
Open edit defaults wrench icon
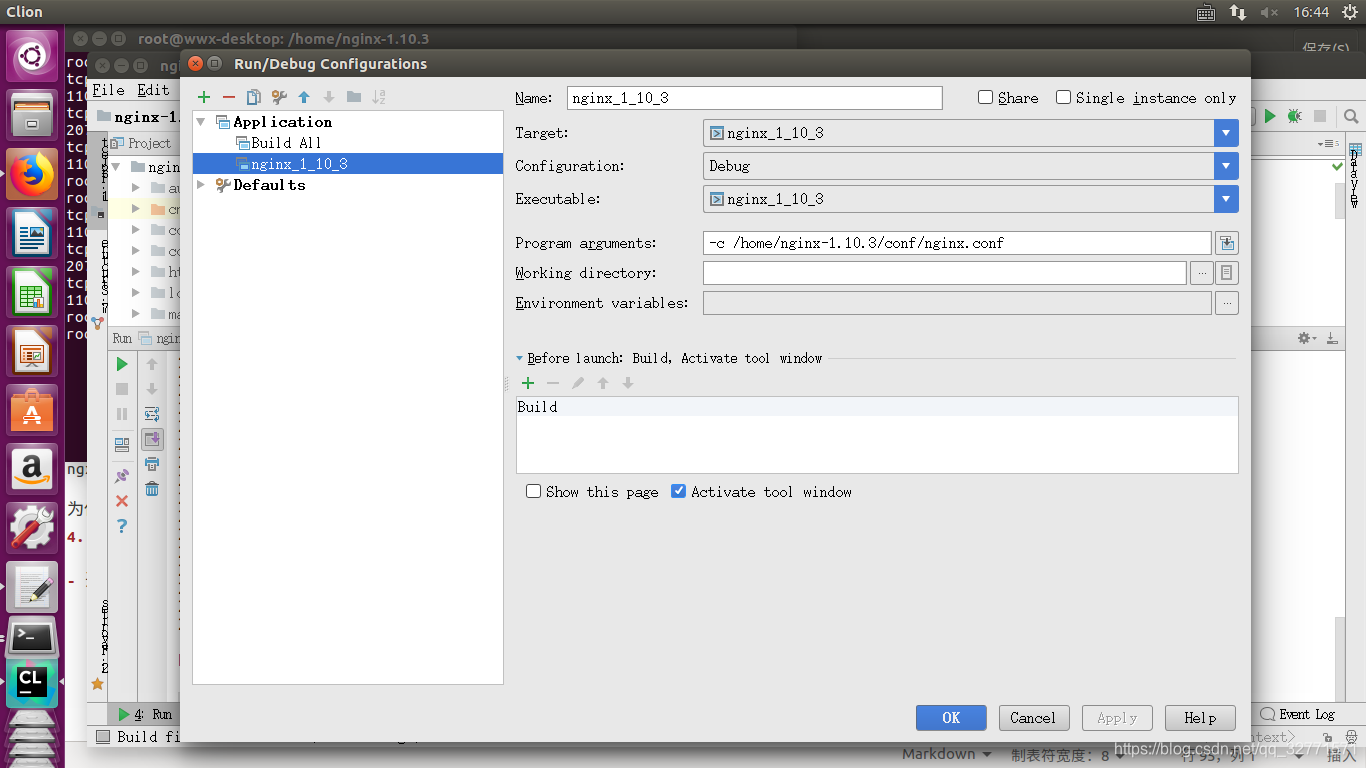(279, 97)
